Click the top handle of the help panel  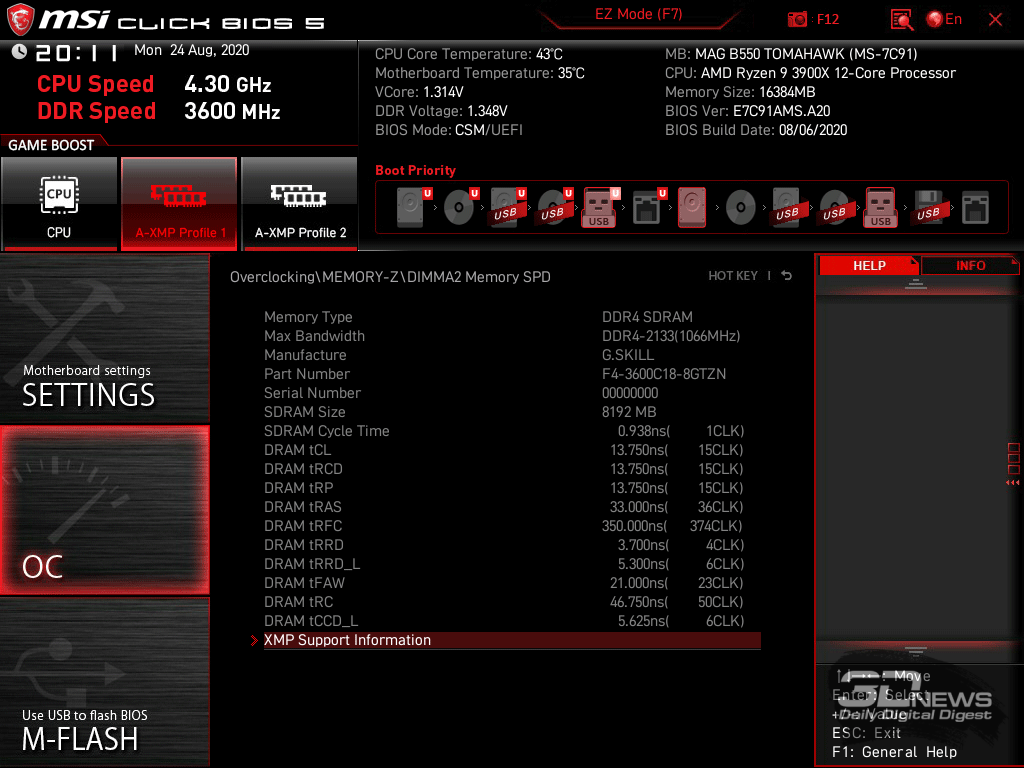coord(916,283)
